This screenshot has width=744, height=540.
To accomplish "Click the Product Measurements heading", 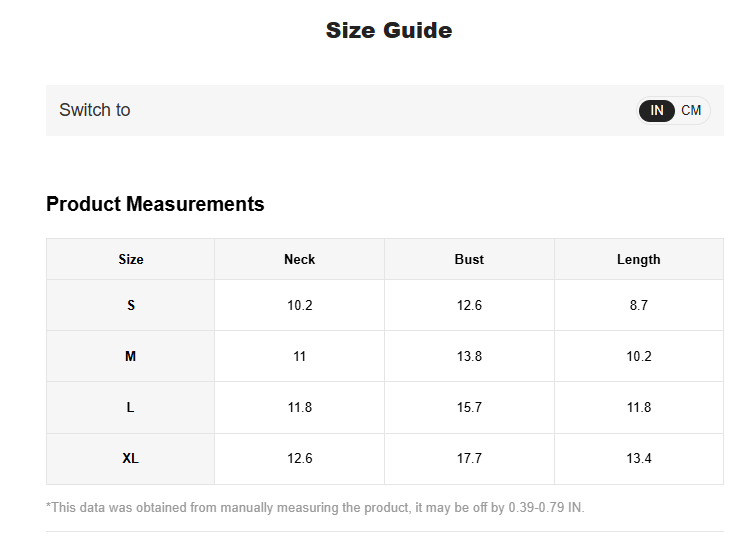I will pyautogui.click(x=155, y=204).
